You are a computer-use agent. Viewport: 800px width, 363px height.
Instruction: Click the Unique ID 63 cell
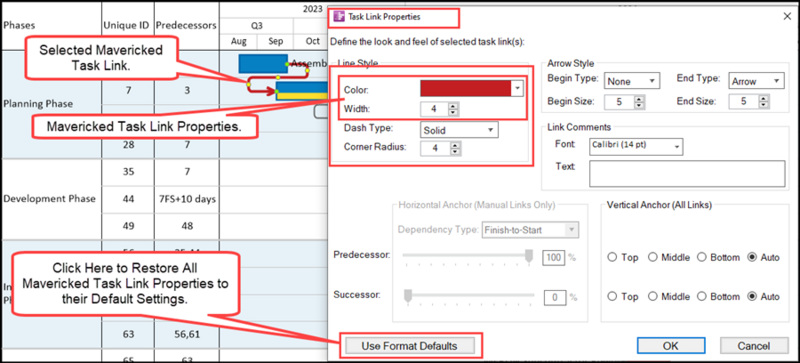(127, 334)
